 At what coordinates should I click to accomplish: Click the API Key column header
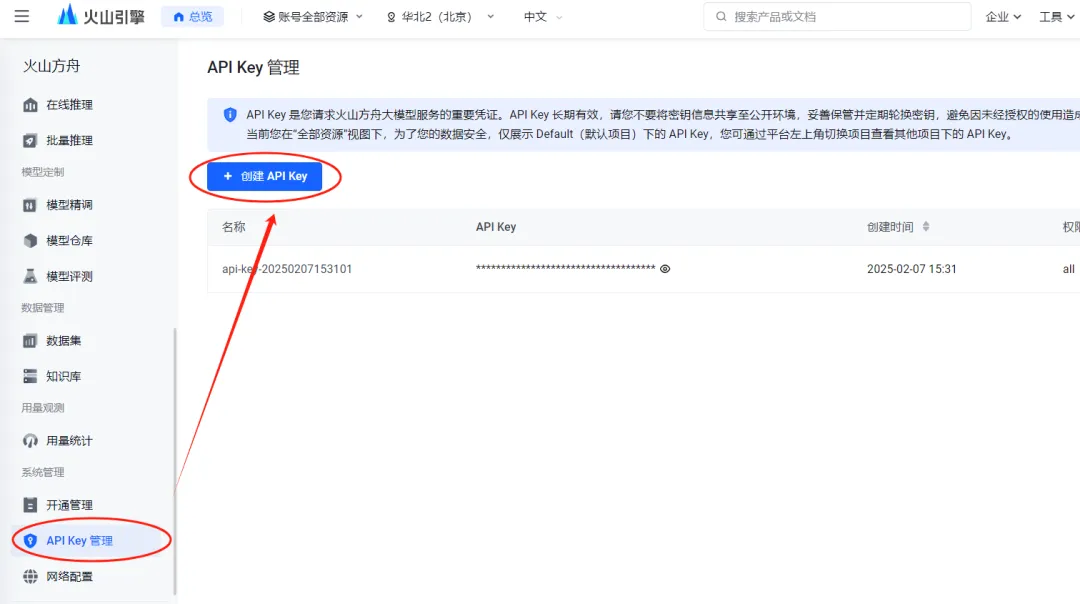495,227
